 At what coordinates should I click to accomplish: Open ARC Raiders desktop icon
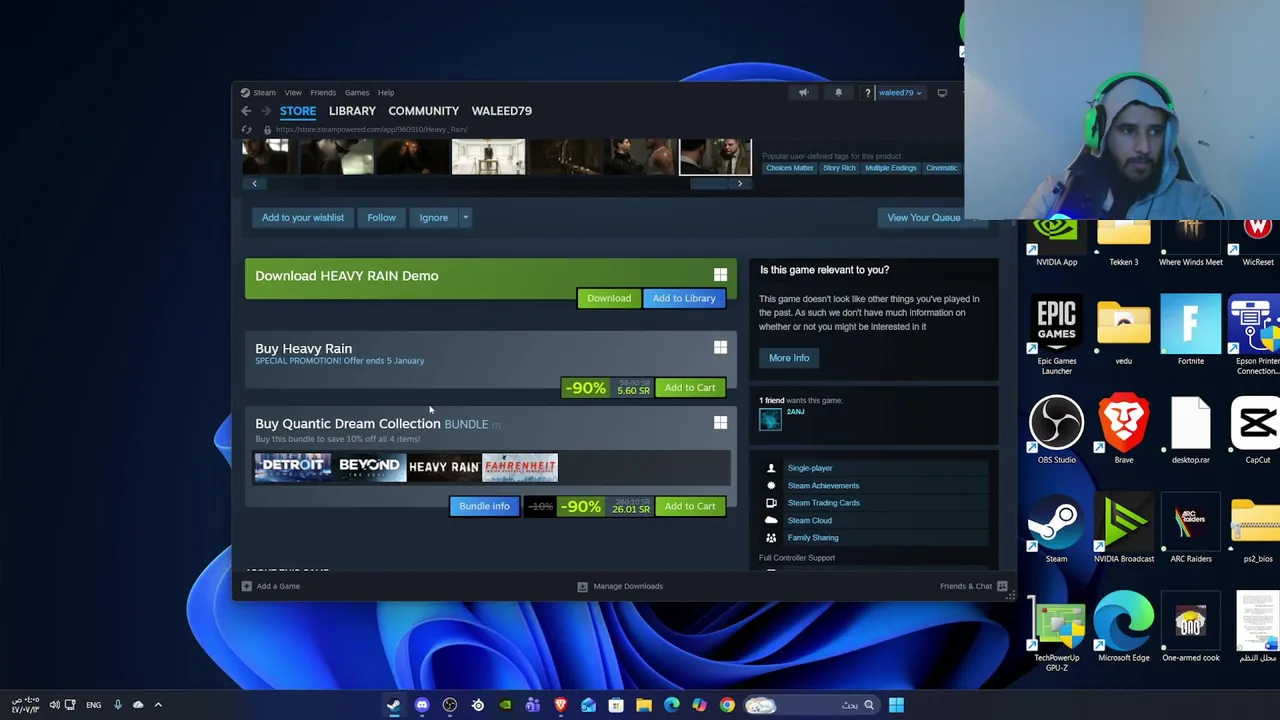click(x=1191, y=529)
